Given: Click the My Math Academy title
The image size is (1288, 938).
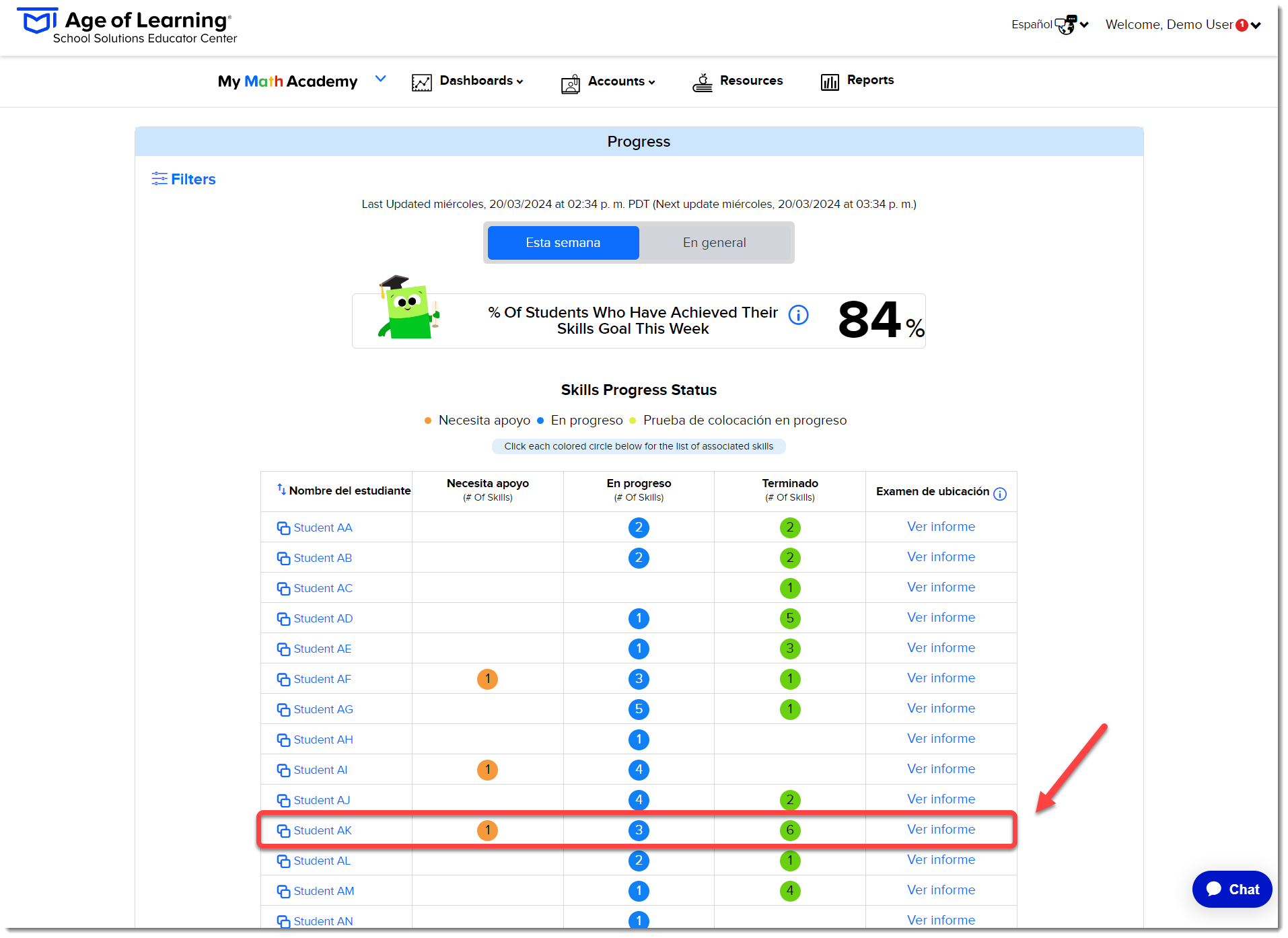Looking at the screenshot, I should point(287,81).
